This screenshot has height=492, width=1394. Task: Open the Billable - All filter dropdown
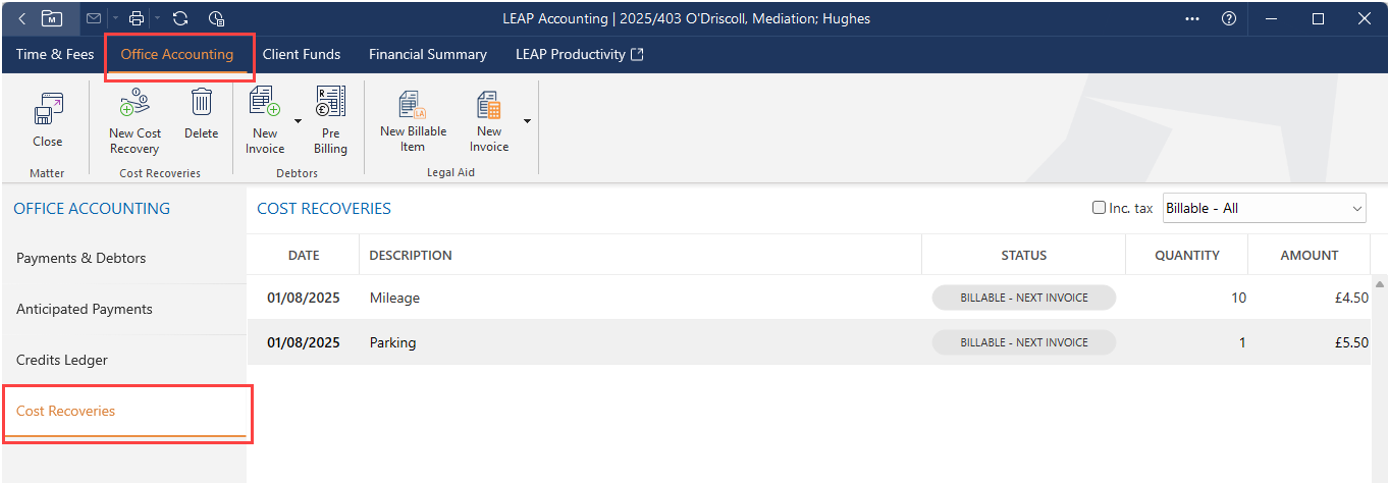tap(1264, 208)
